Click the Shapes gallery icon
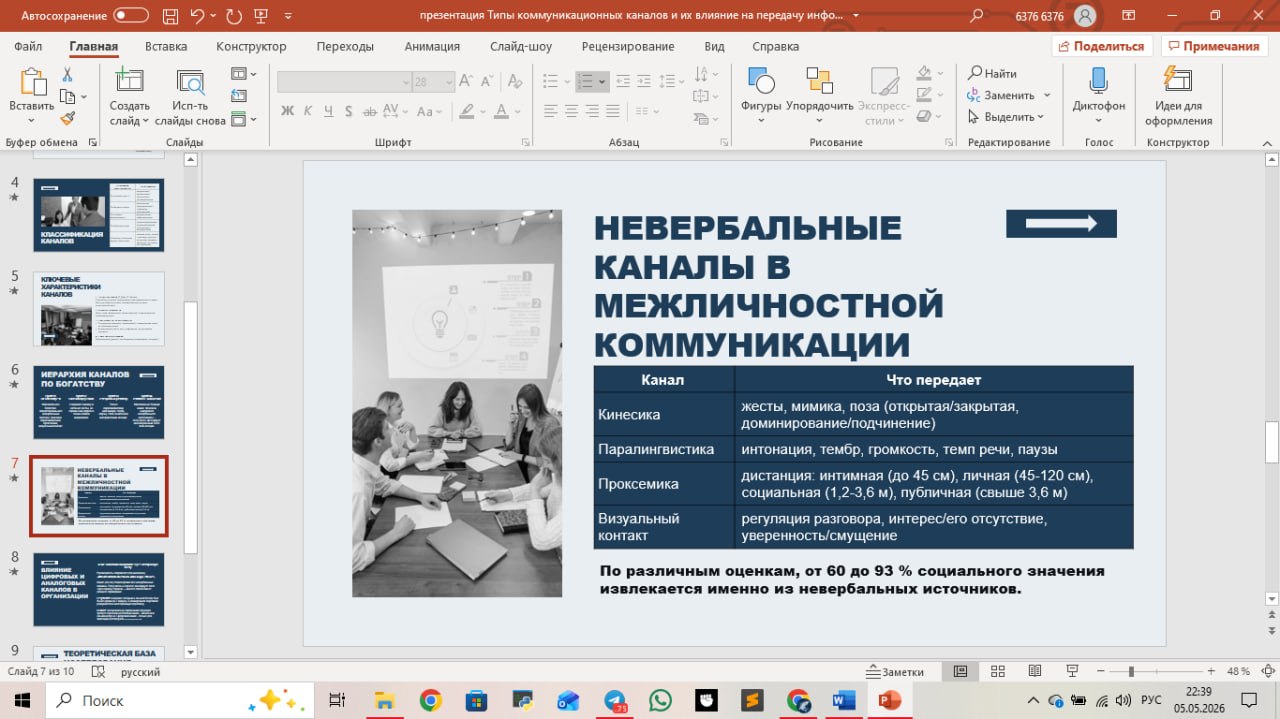 (x=761, y=82)
